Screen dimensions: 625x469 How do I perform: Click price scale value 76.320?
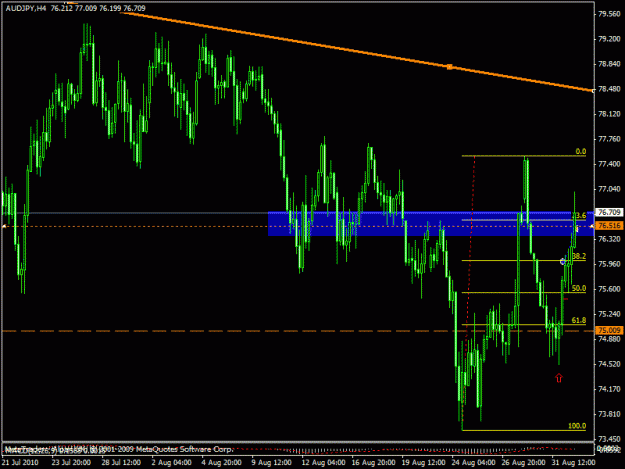(609, 239)
